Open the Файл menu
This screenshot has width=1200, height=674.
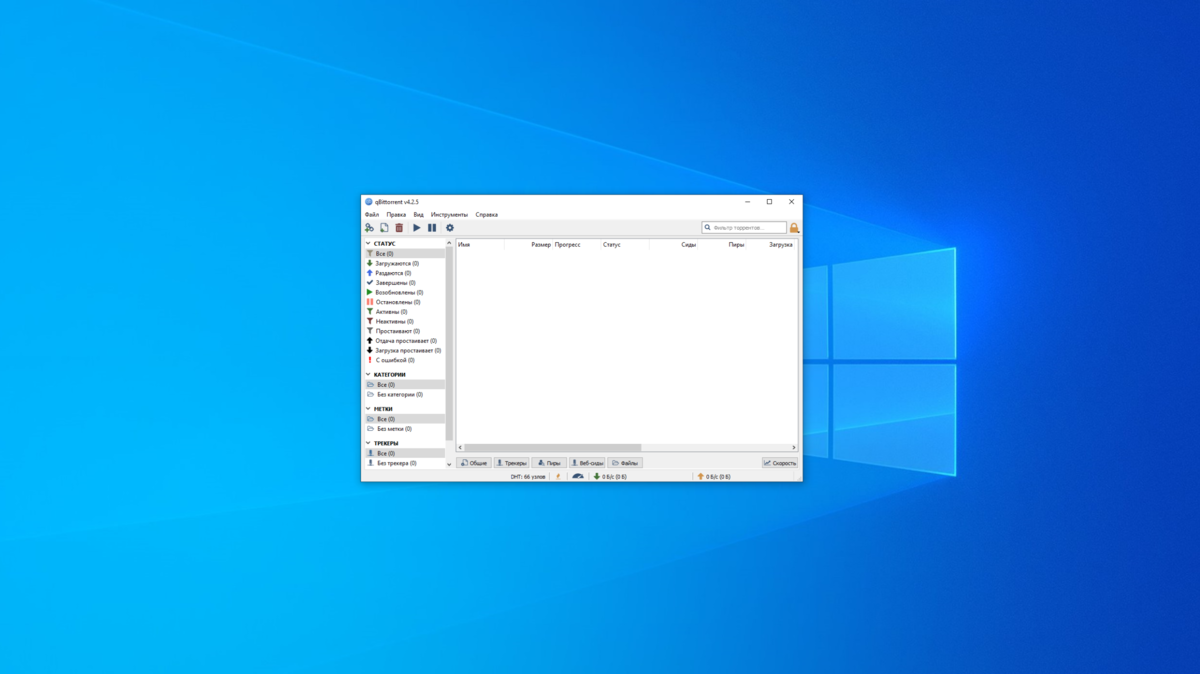pyautogui.click(x=372, y=215)
